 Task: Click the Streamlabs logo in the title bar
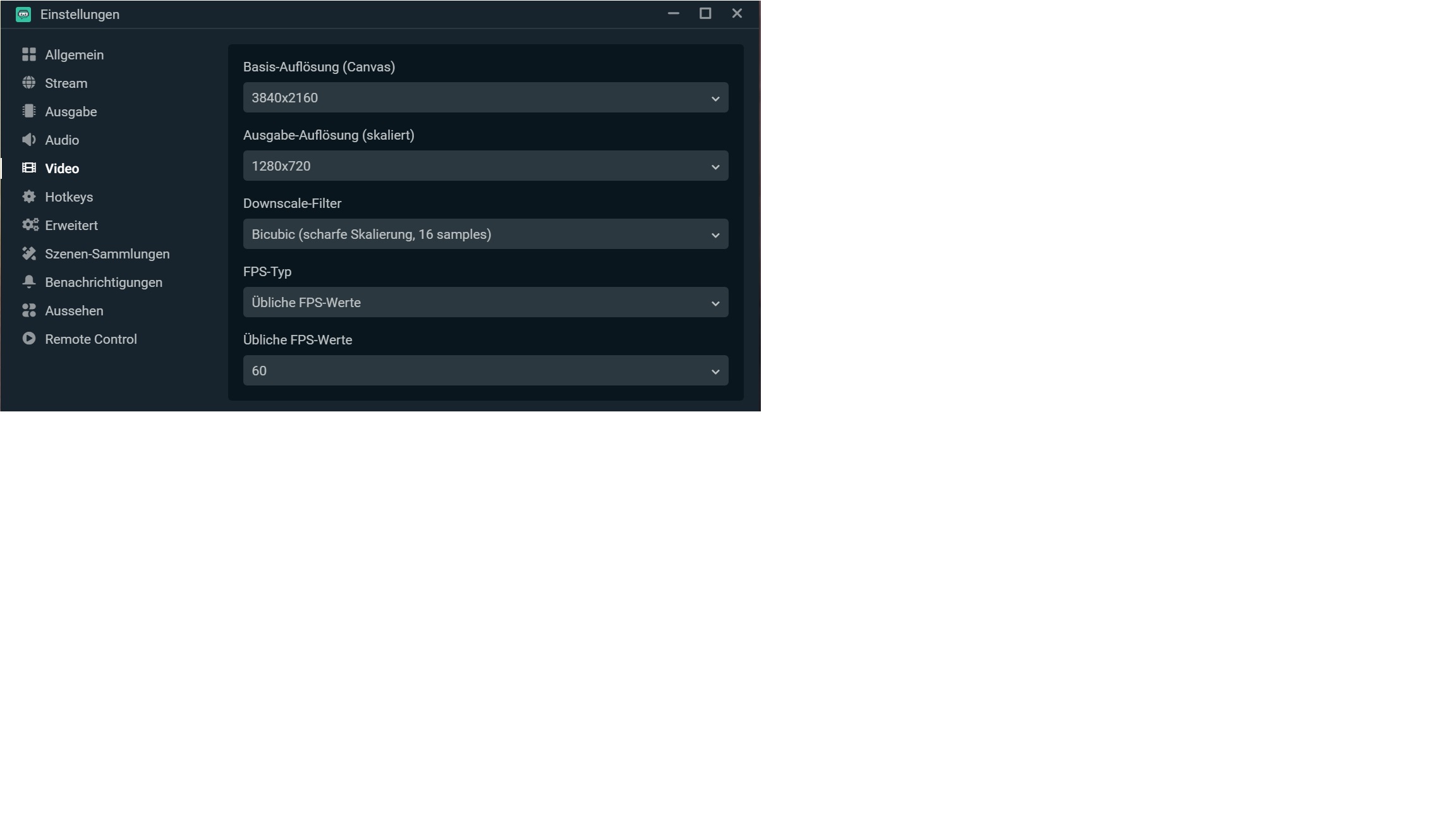(x=23, y=15)
